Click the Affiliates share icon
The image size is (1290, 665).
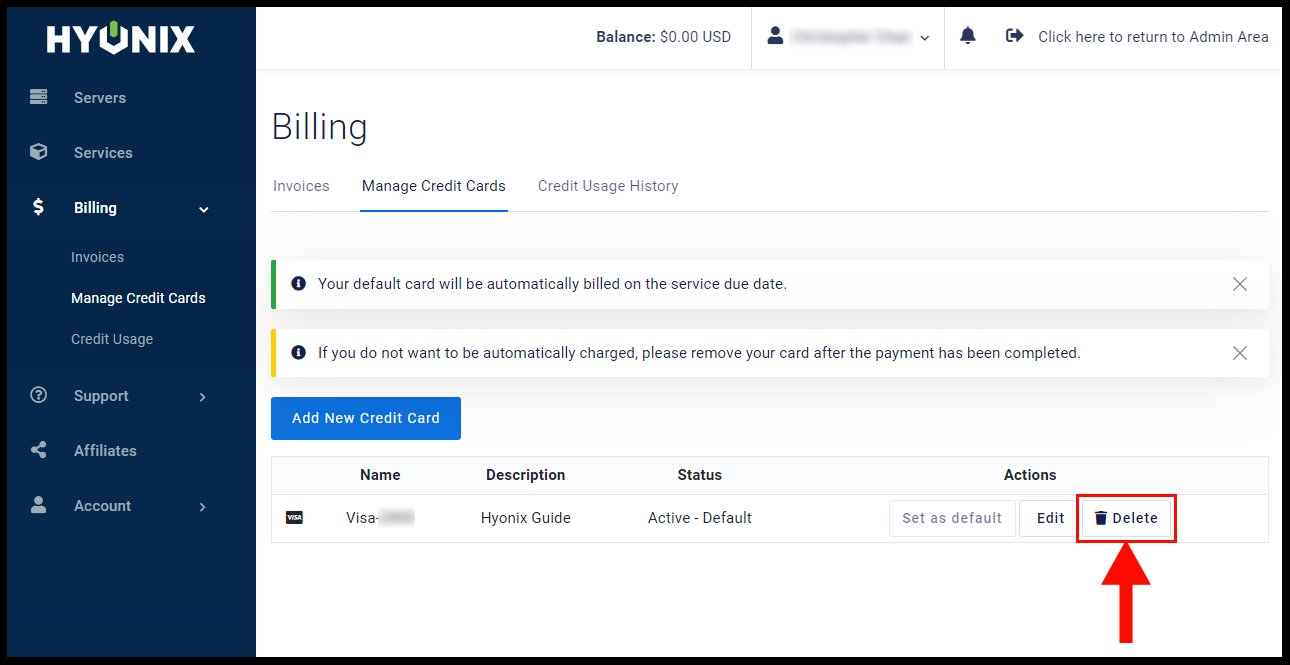pyautogui.click(x=38, y=450)
